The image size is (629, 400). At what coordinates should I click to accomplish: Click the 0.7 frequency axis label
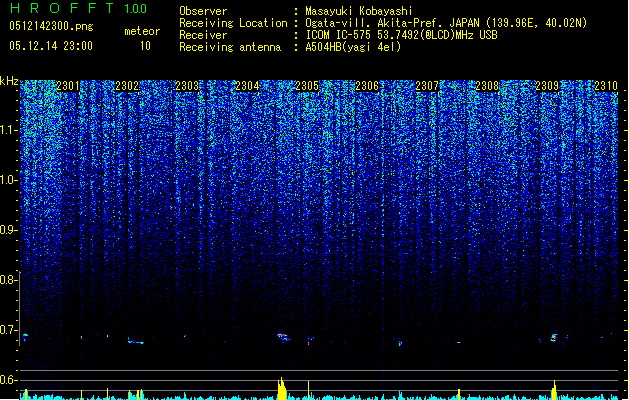[x=8, y=330]
